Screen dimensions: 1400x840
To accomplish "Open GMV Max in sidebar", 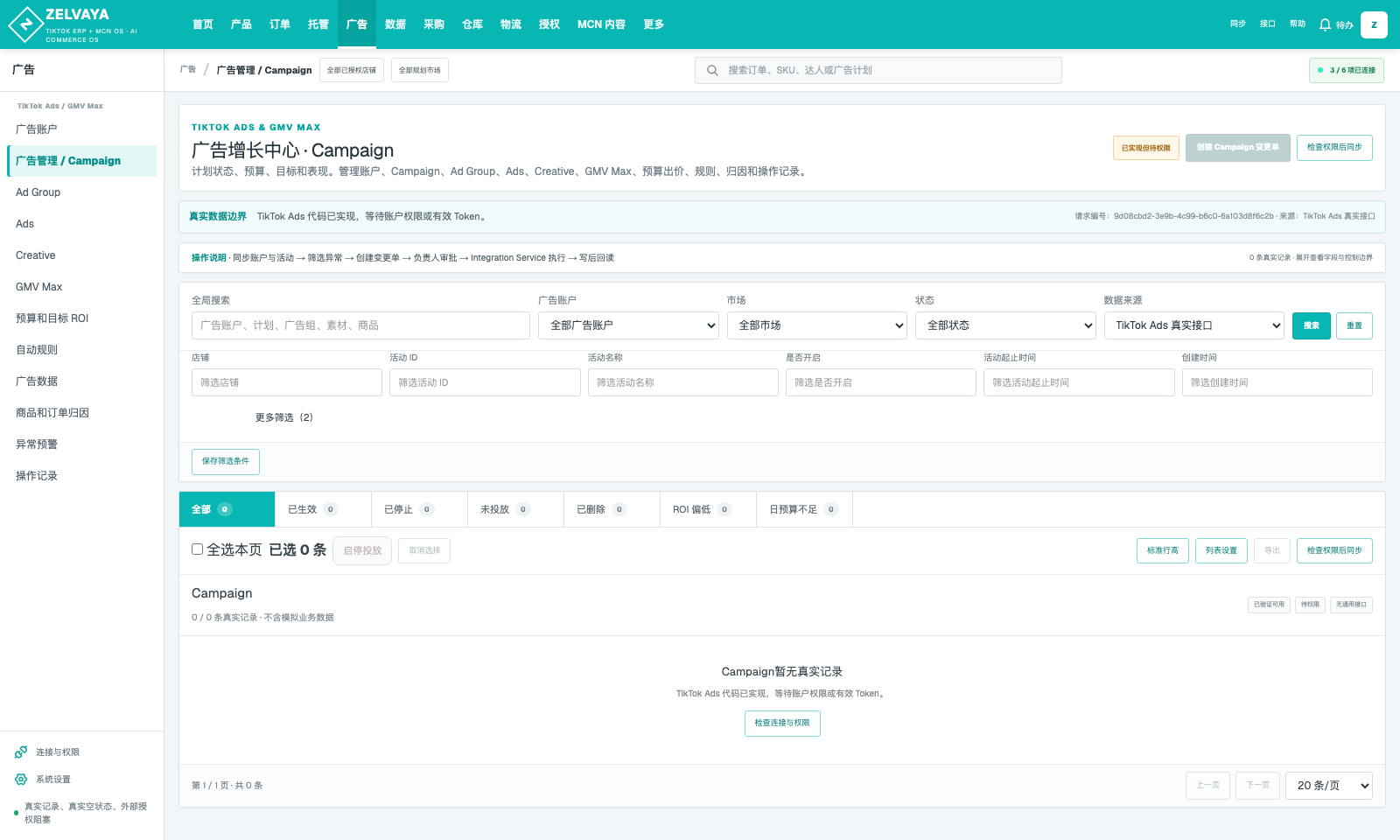I will 82,287.
